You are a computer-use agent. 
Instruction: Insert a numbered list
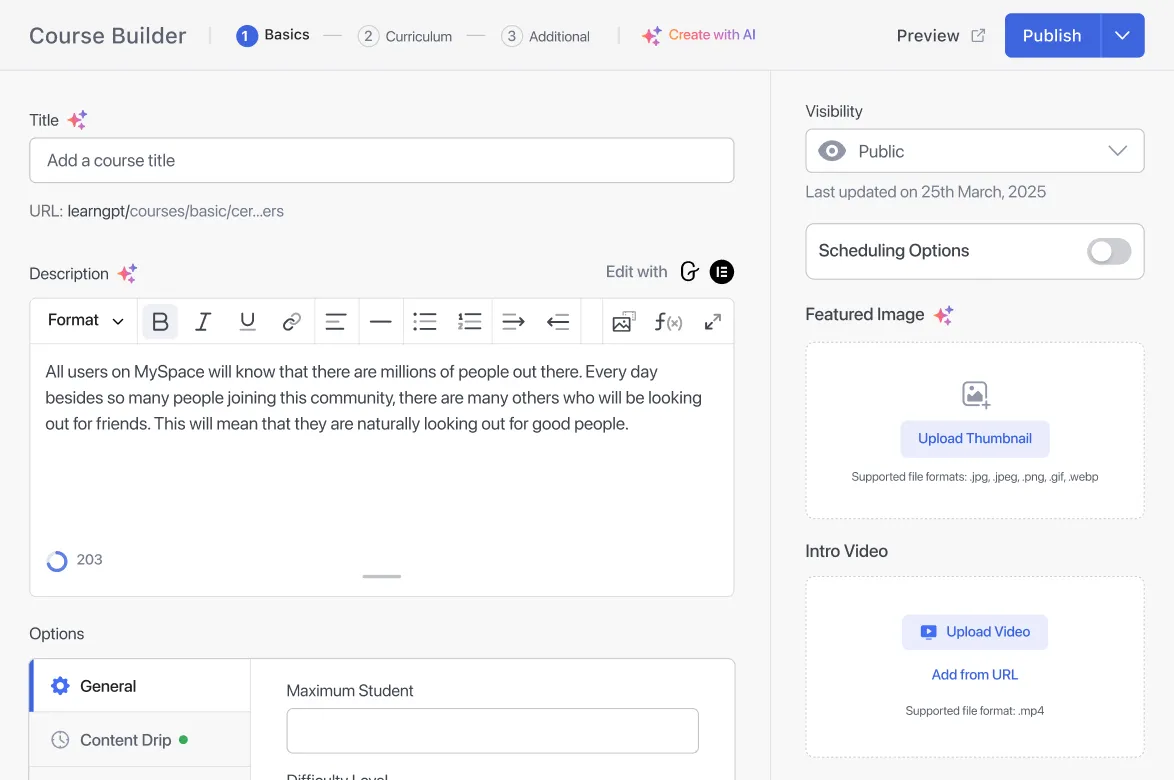pyautogui.click(x=469, y=322)
